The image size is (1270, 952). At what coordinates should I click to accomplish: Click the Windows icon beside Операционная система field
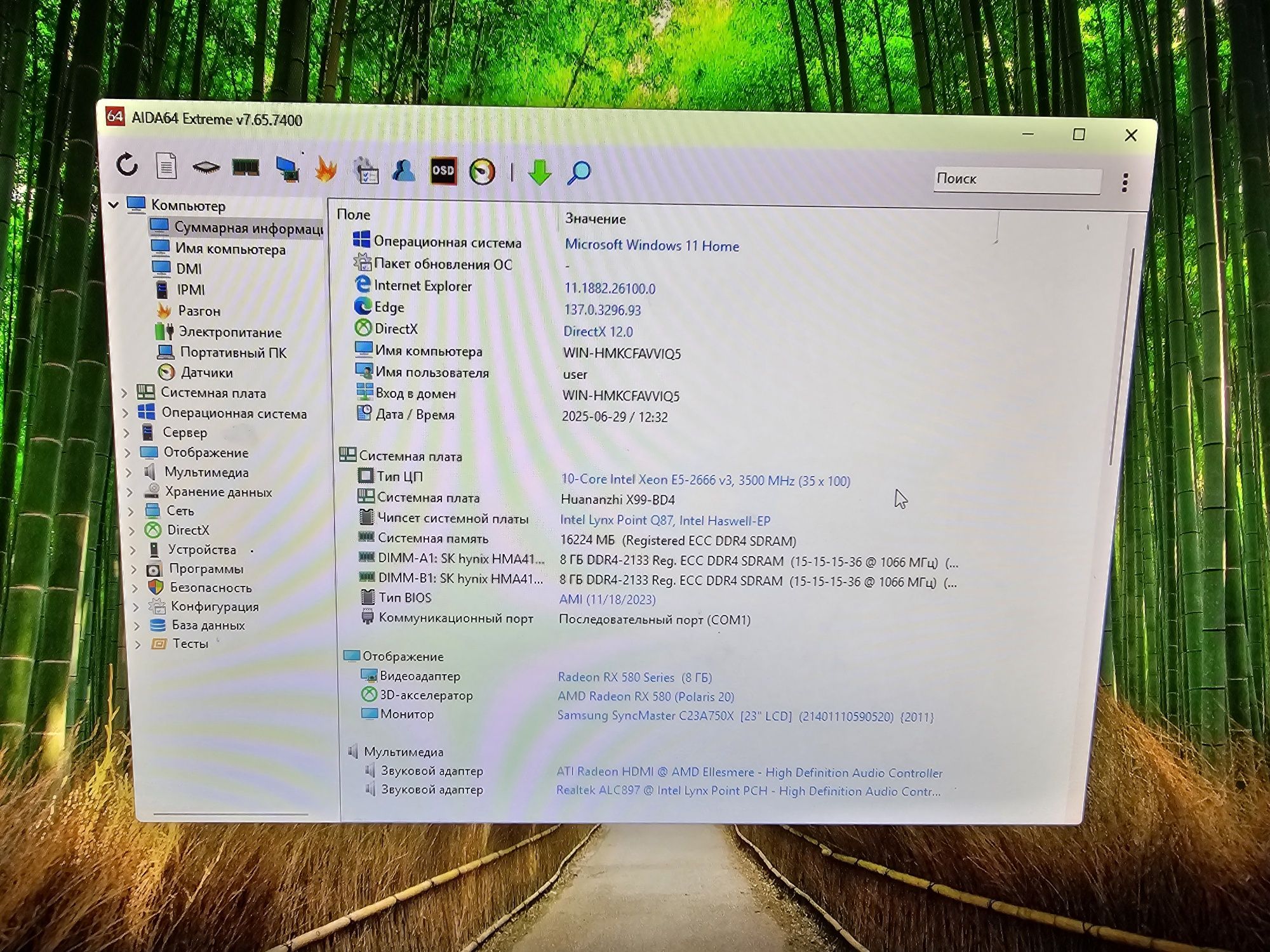pyautogui.click(x=361, y=240)
